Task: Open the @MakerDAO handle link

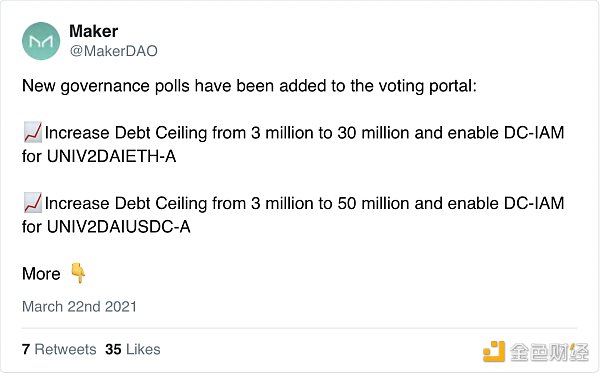Action: tap(114, 51)
